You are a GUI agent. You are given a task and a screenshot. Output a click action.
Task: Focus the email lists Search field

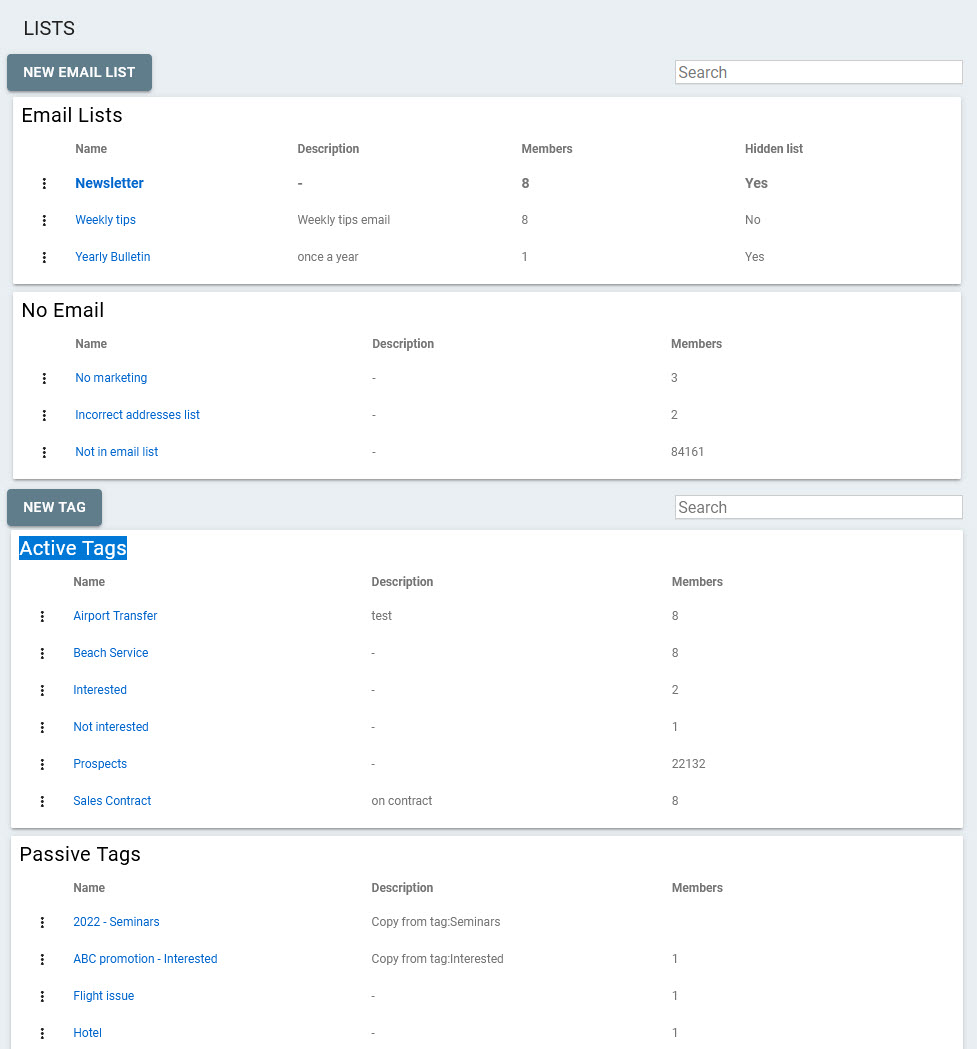pos(818,72)
